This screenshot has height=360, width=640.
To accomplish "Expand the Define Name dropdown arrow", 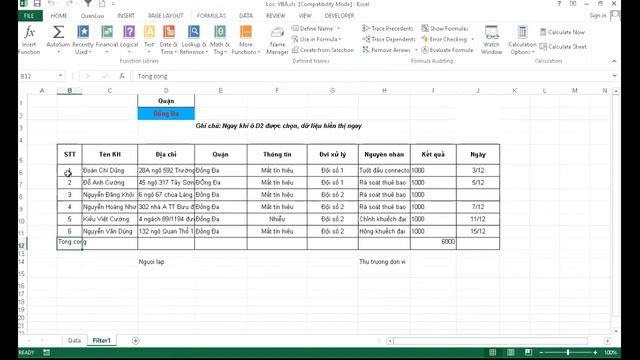I will pos(338,29).
